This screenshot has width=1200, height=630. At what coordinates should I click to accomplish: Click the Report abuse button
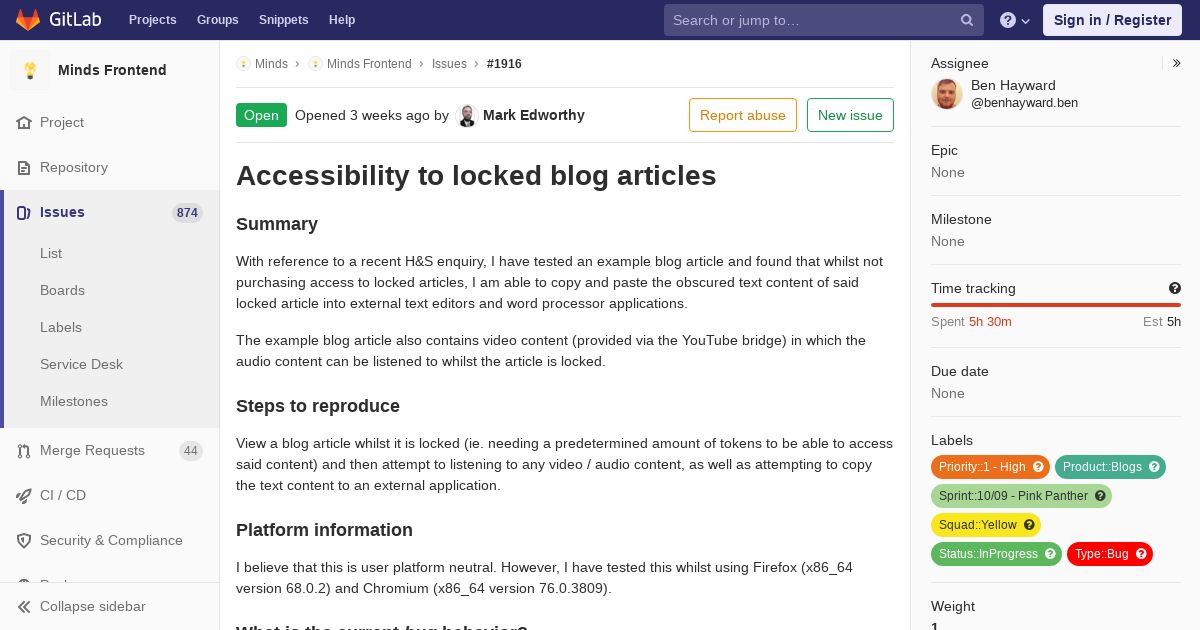click(743, 115)
